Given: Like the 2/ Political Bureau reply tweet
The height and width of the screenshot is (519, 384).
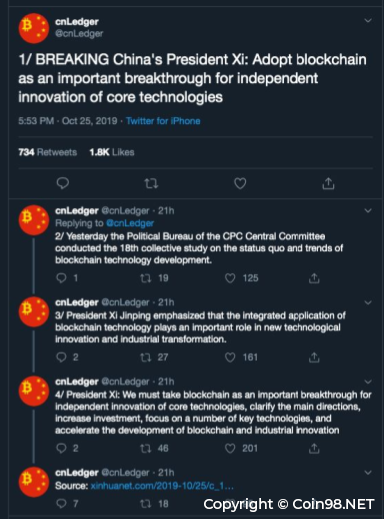Looking at the screenshot, I should pyautogui.click(x=230, y=278).
